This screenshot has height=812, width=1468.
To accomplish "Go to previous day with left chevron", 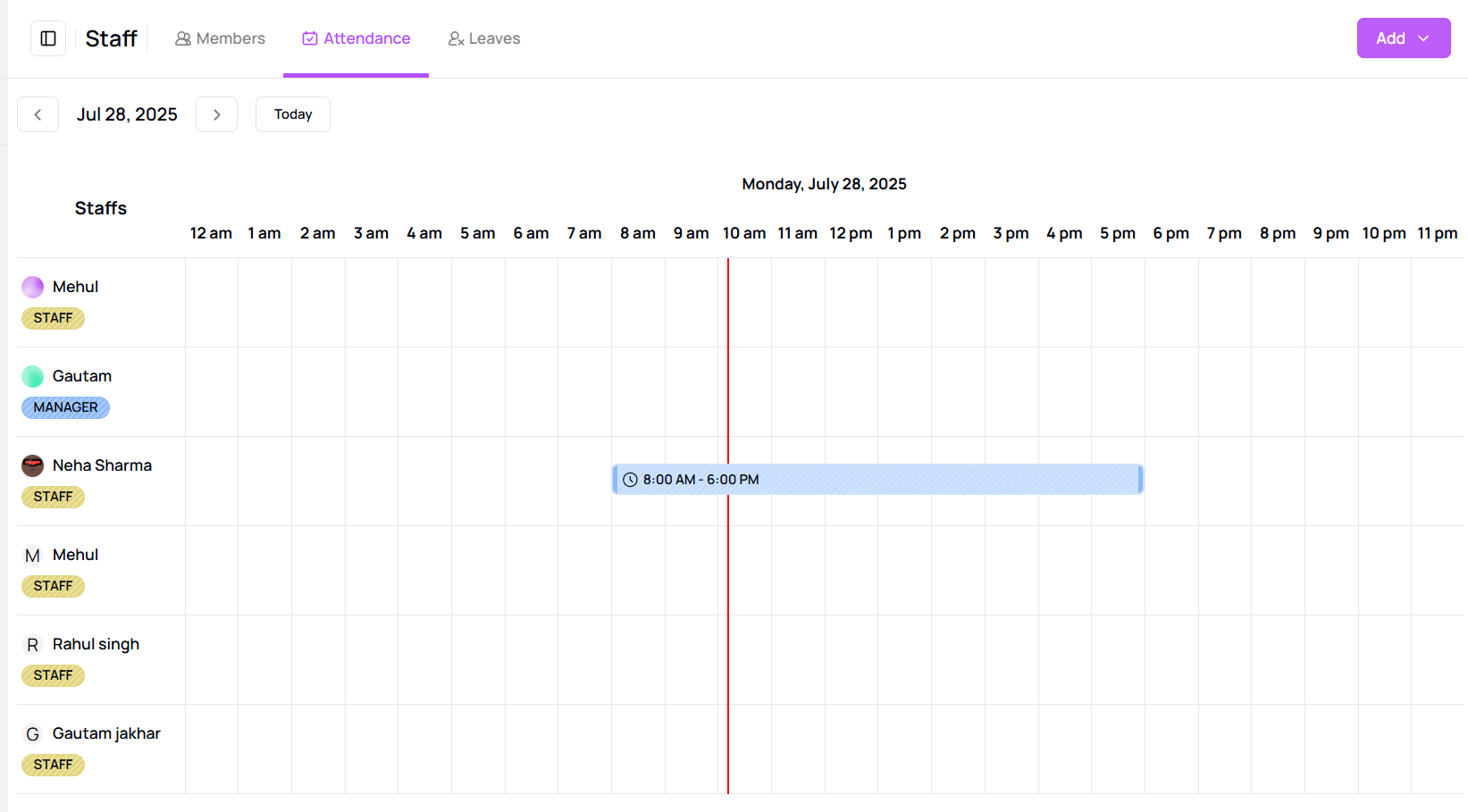I will [38, 114].
